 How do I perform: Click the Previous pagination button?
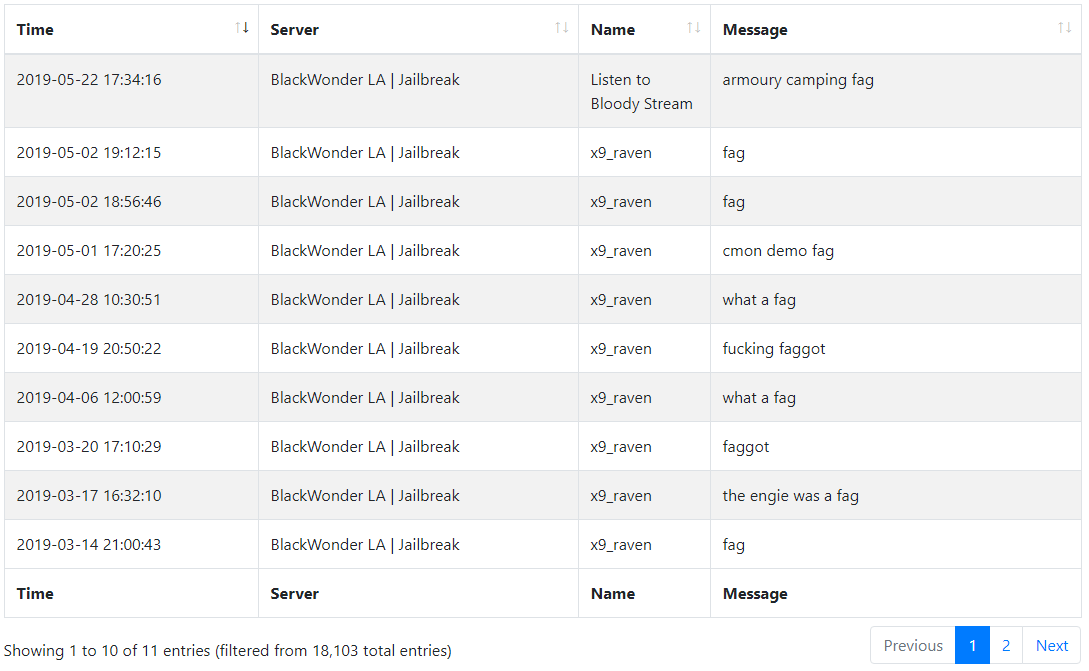(913, 645)
